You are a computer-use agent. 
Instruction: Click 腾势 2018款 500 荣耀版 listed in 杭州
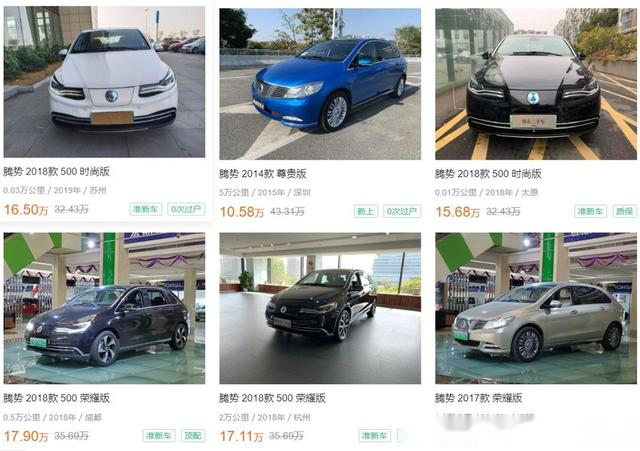(272, 398)
